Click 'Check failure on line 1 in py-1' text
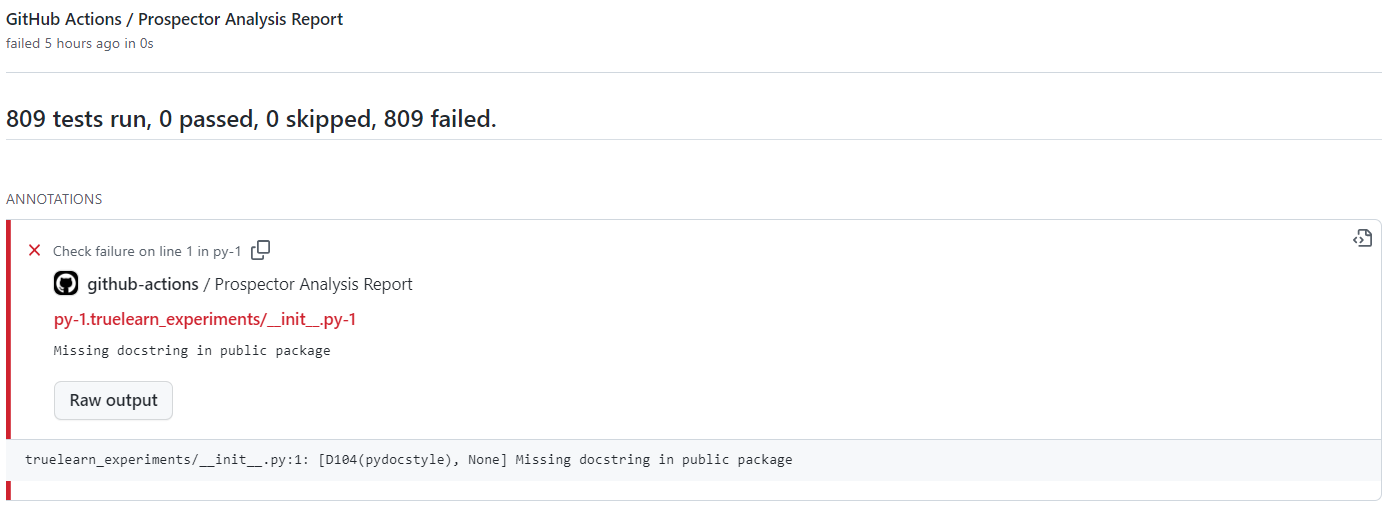 click(147, 251)
